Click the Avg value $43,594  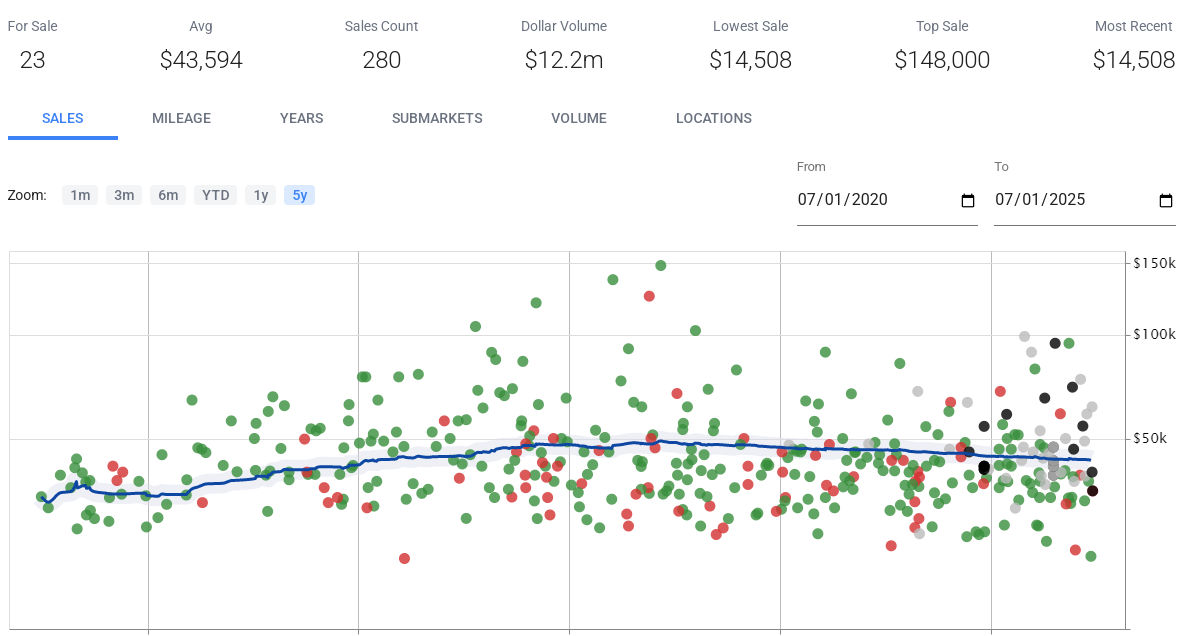(201, 60)
